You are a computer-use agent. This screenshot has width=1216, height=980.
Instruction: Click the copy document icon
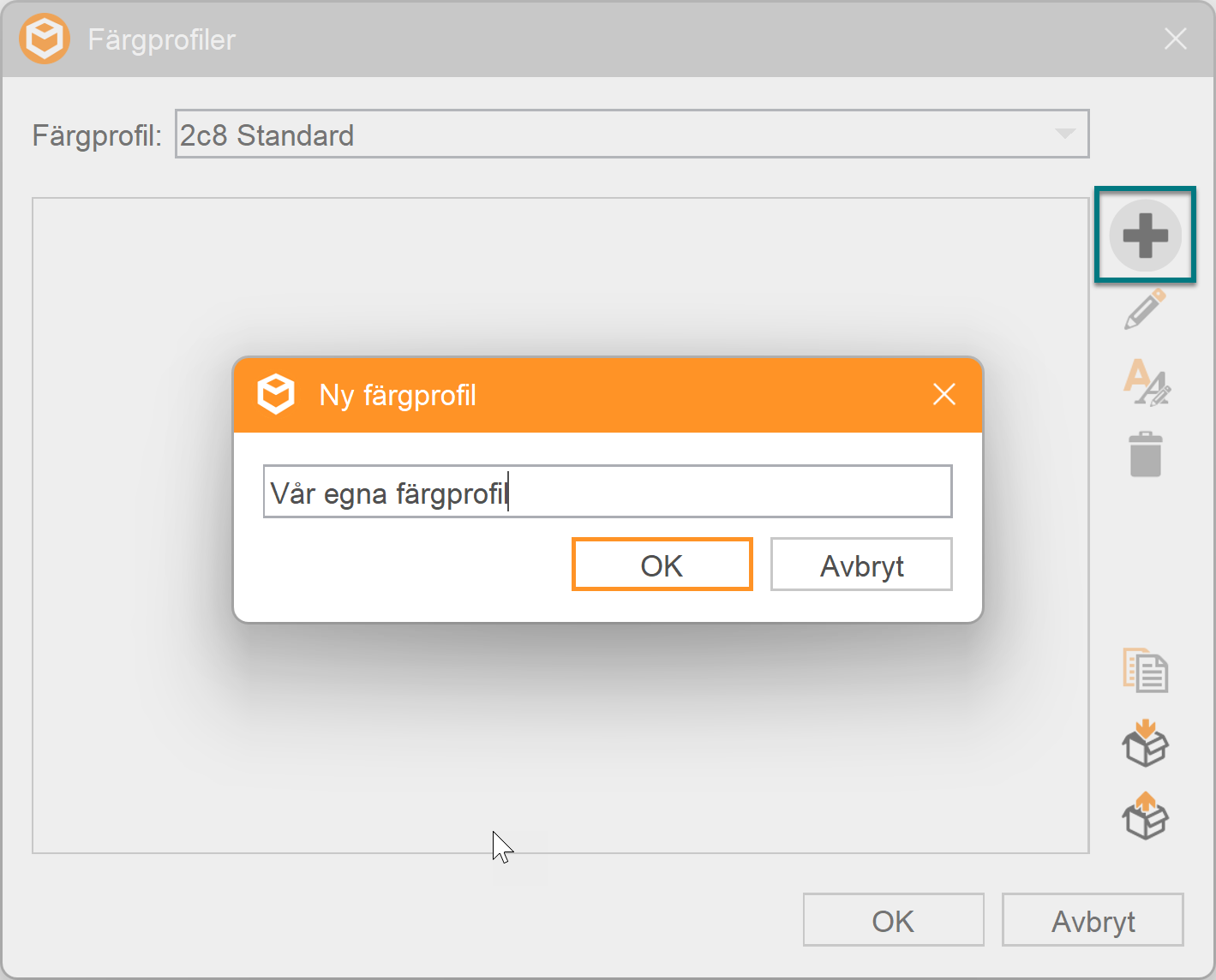[x=1145, y=670]
